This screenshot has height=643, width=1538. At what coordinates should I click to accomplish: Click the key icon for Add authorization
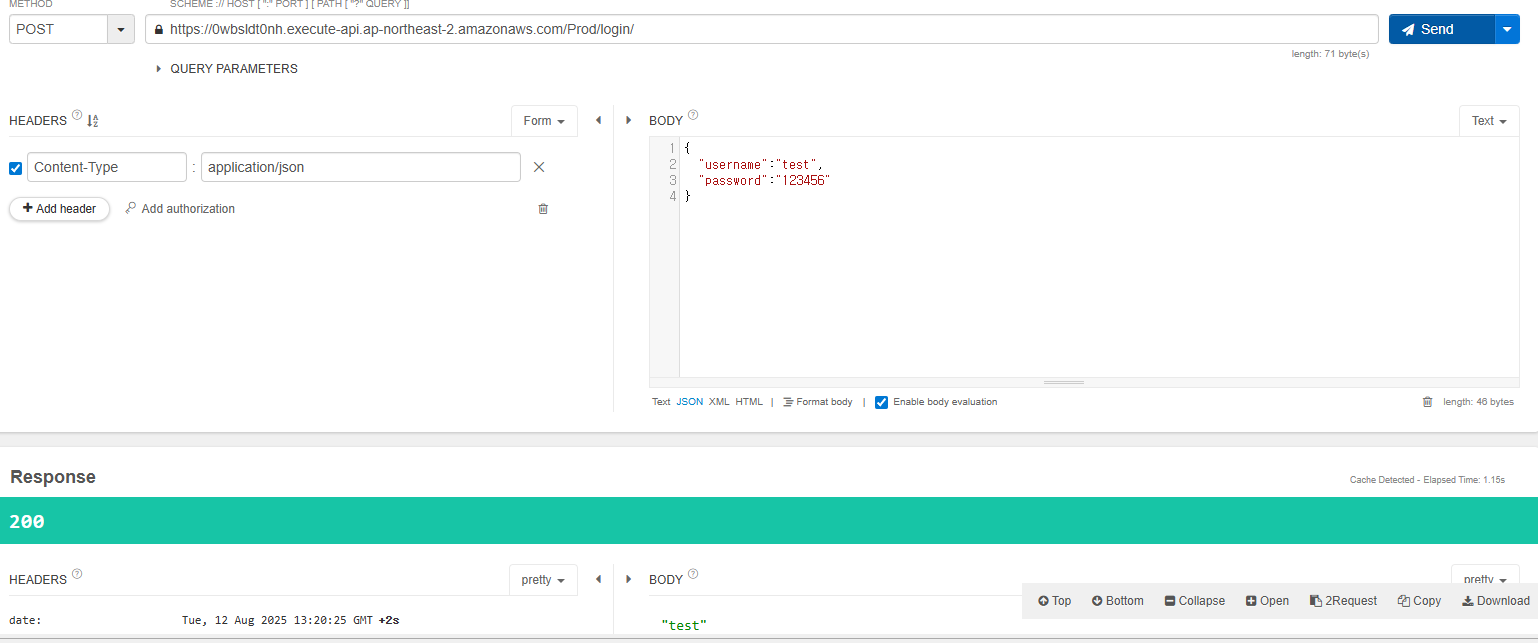pos(130,208)
